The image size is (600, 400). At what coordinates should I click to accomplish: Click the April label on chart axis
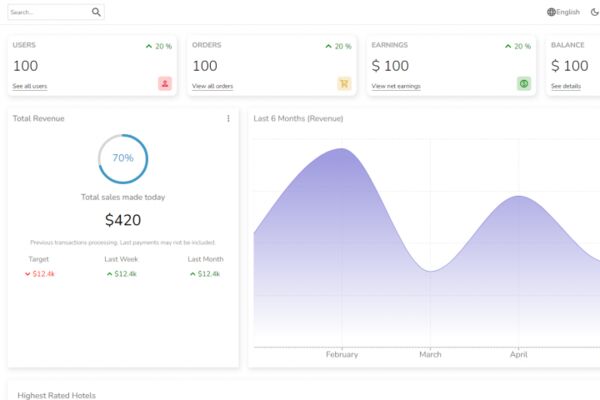tap(519, 354)
